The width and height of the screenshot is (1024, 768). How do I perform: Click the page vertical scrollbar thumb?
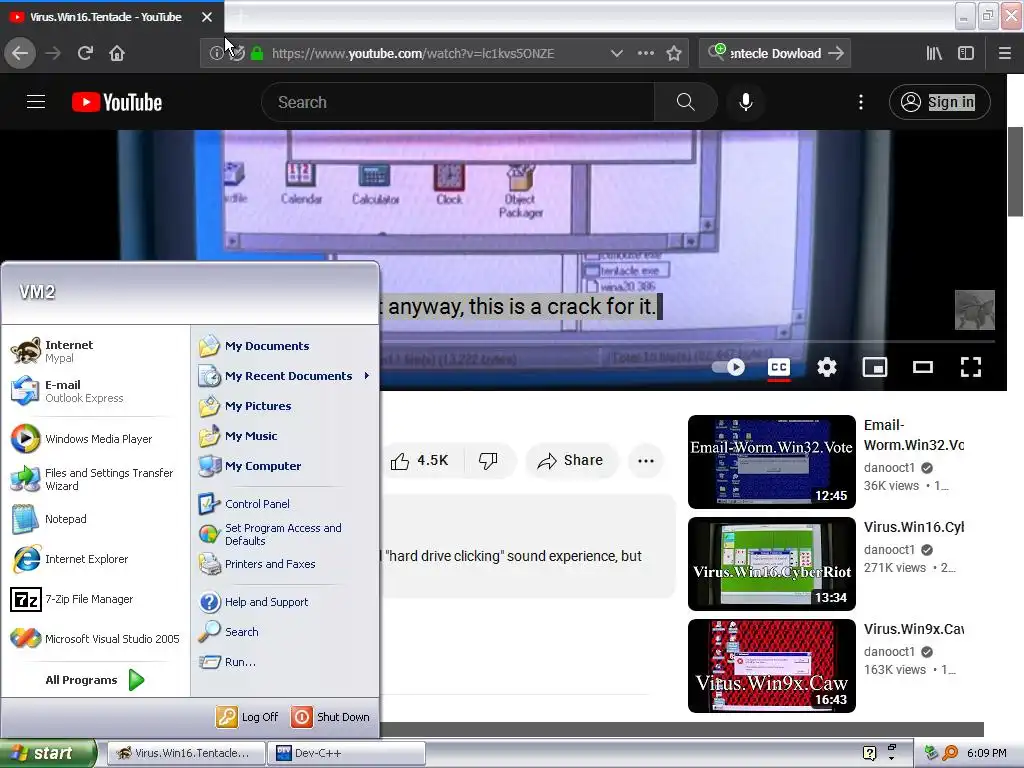(1016, 171)
